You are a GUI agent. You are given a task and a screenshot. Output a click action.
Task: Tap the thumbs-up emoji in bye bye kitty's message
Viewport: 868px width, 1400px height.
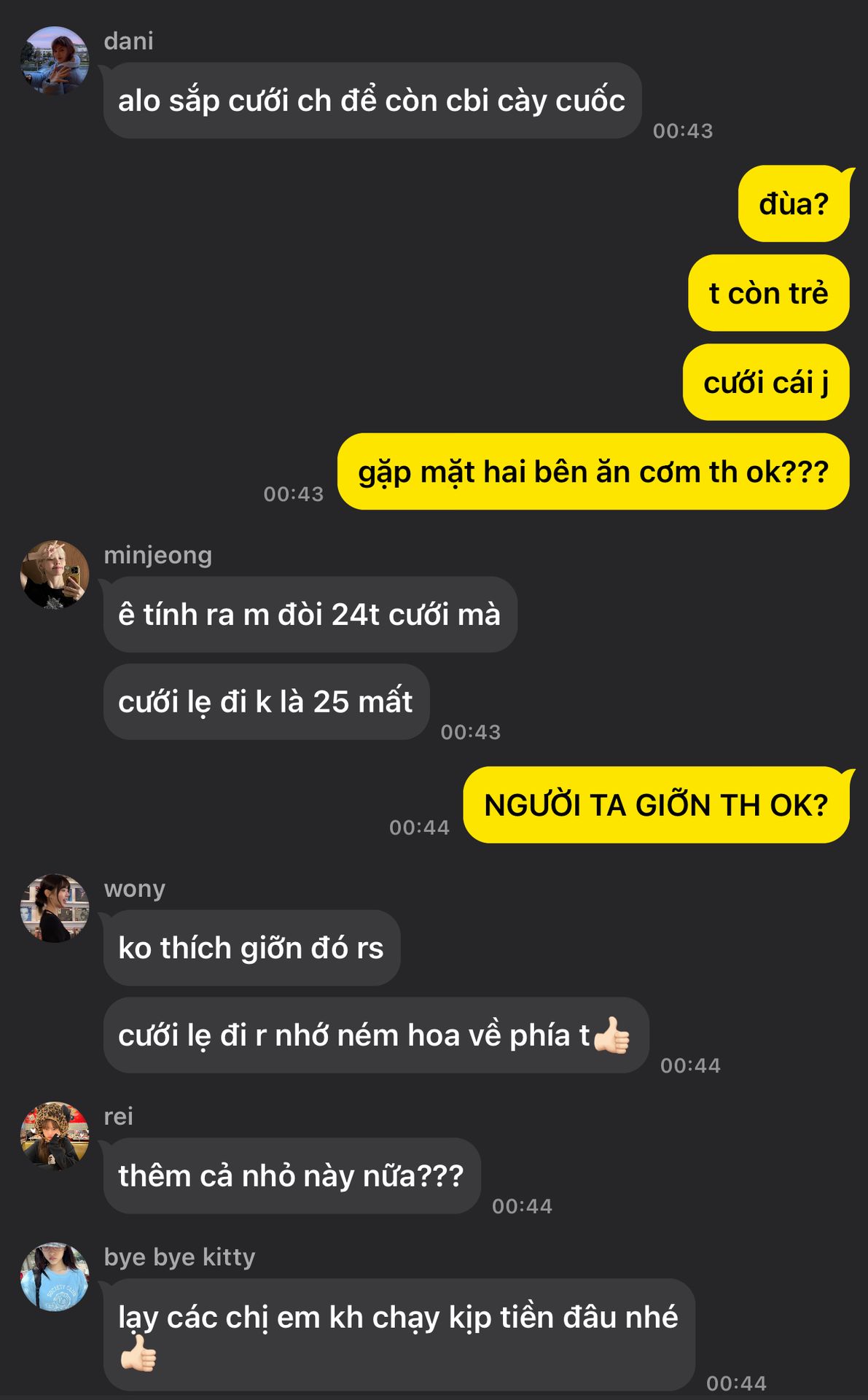(x=138, y=1353)
